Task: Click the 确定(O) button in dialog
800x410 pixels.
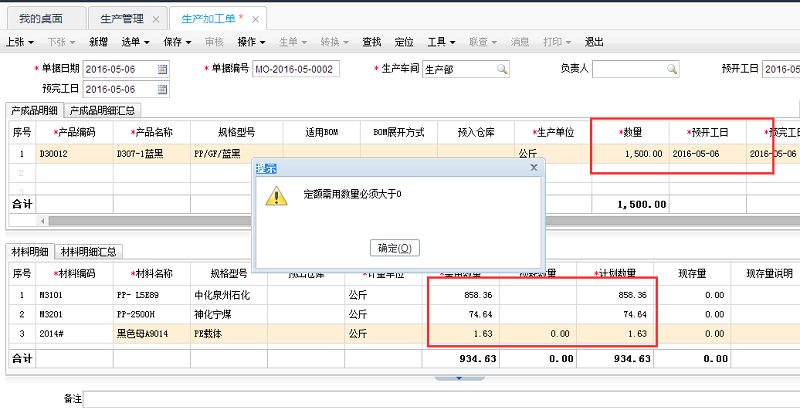Action: pyautogui.click(x=394, y=248)
